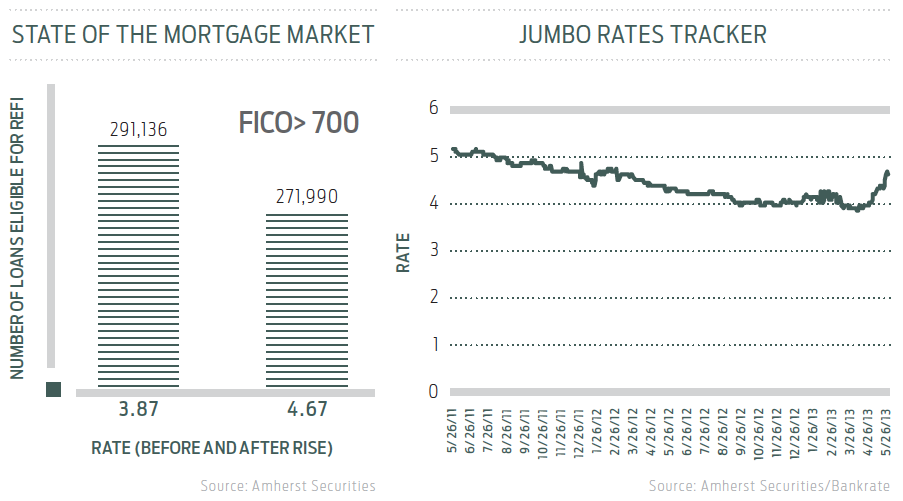The height and width of the screenshot is (501, 903).
Task: Click the Jumbo Rates Tracker heading
Action: 643,35
